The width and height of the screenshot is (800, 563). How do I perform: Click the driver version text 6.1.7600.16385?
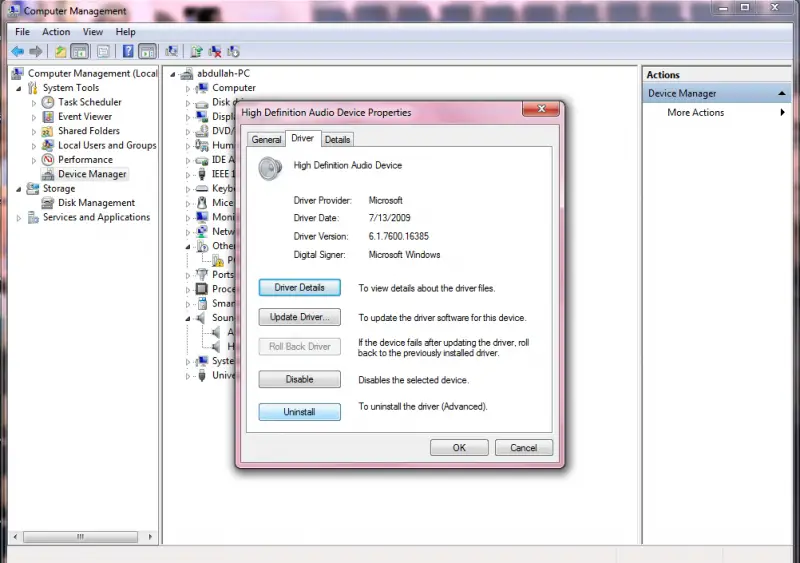[x=398, y=236]
